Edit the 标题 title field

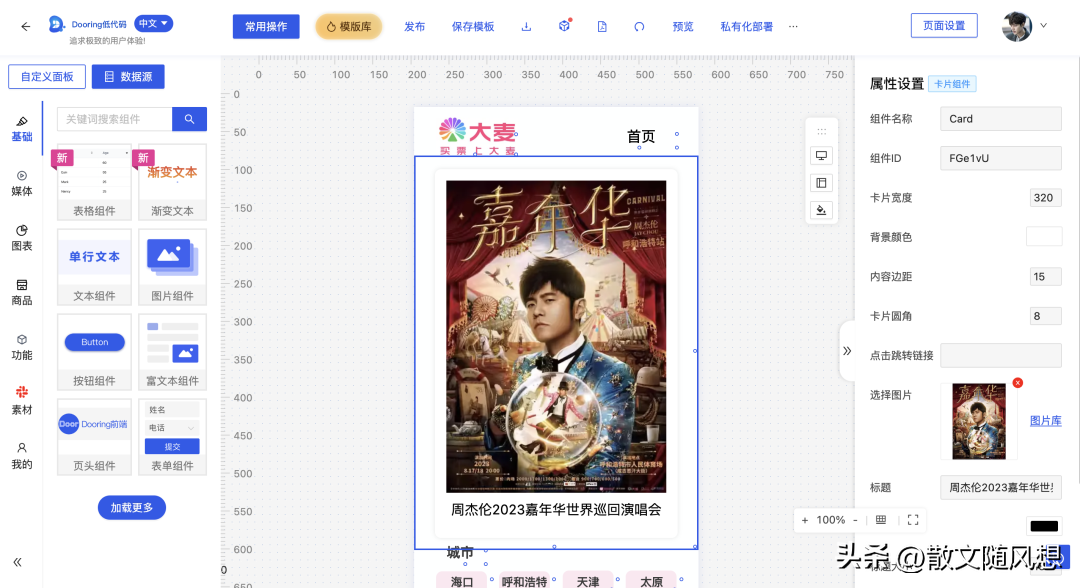1001,487
